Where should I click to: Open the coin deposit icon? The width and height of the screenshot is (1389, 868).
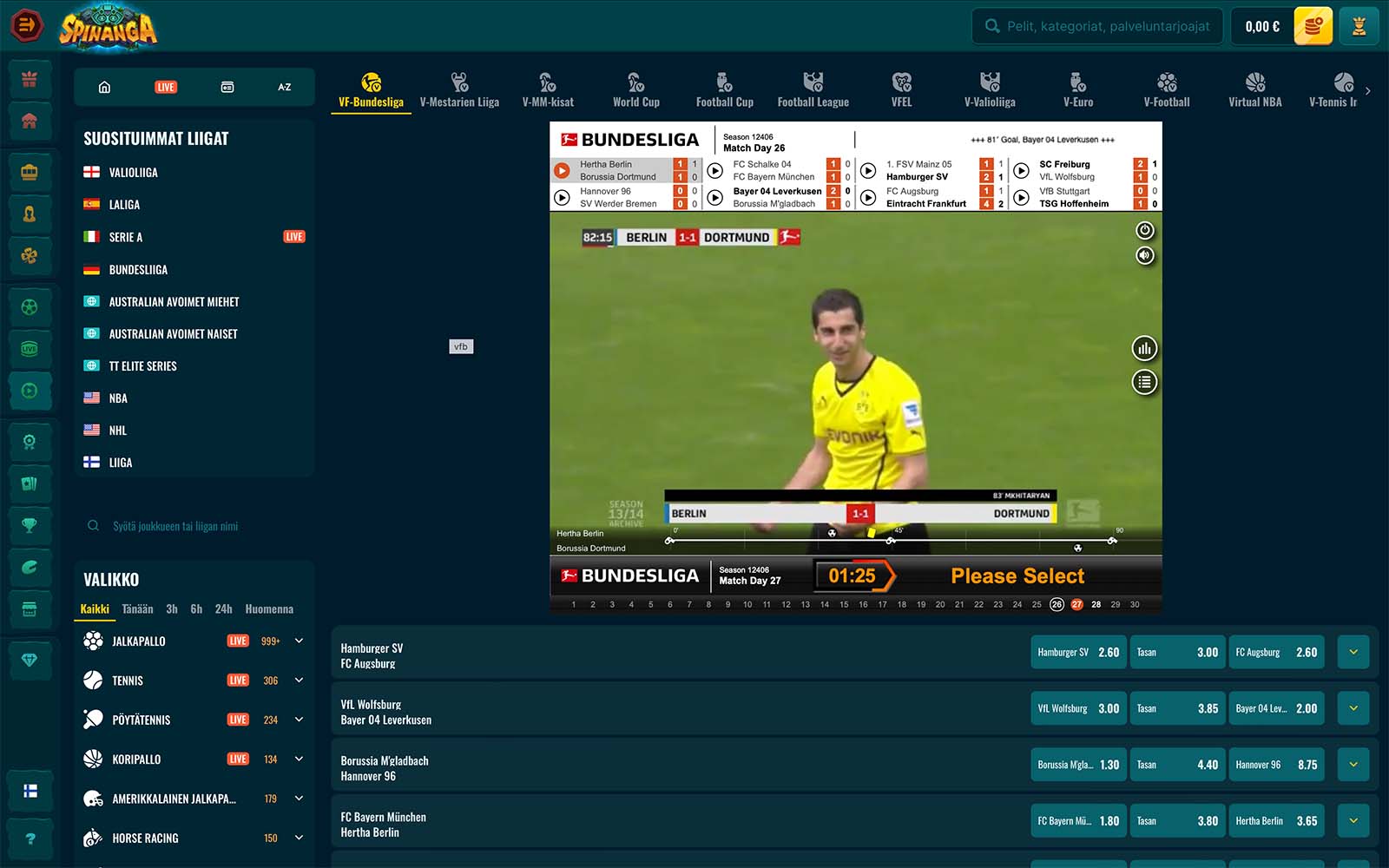[x=1313, y=26]
